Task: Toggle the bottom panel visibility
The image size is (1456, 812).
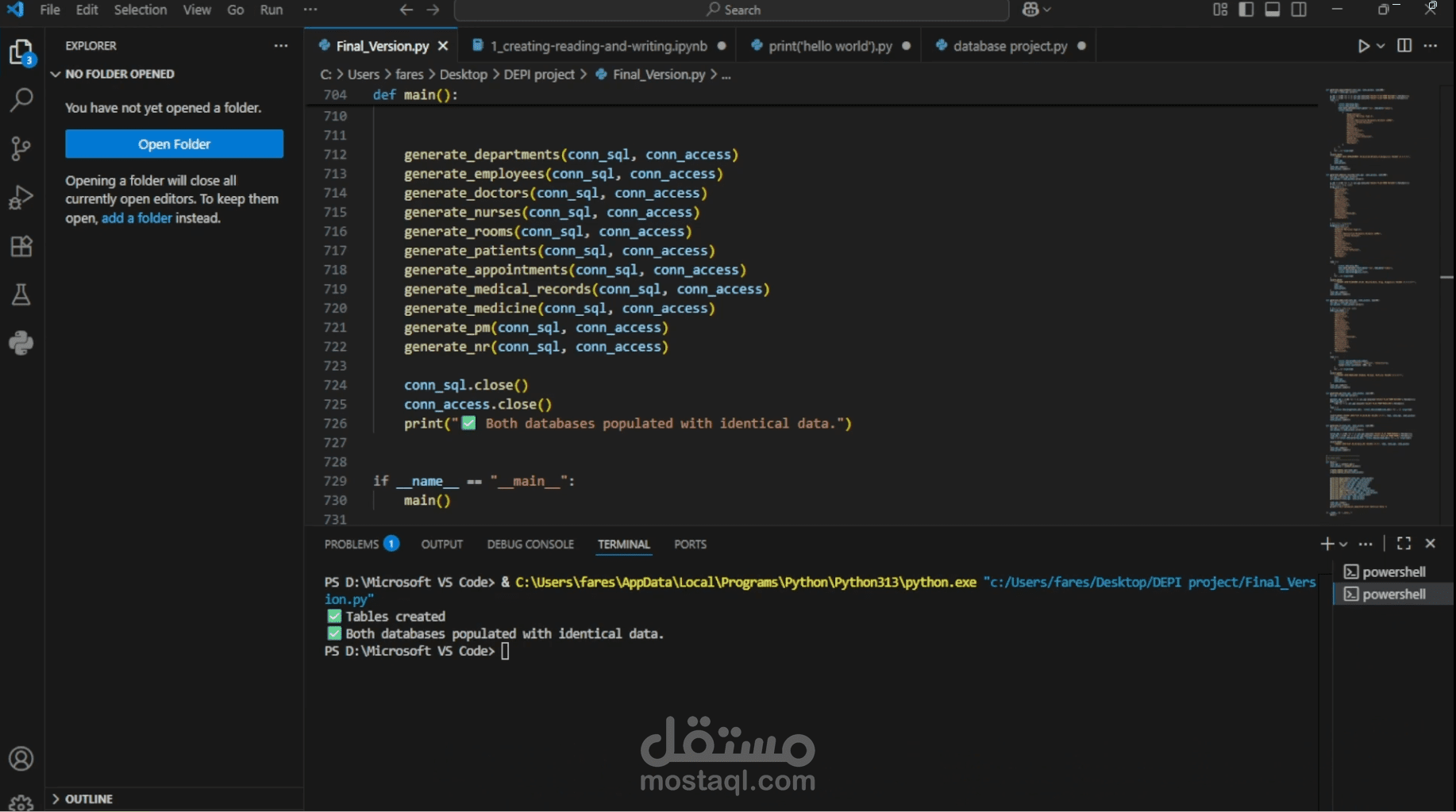Action: [x=1273, y=10]
